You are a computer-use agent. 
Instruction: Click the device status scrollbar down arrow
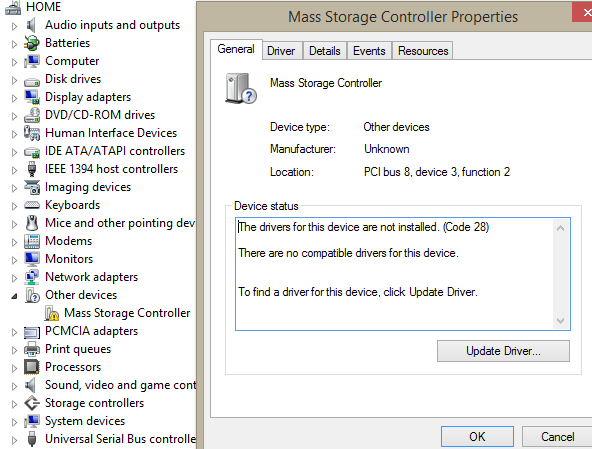pyautogui.click(x=560, y=321)
